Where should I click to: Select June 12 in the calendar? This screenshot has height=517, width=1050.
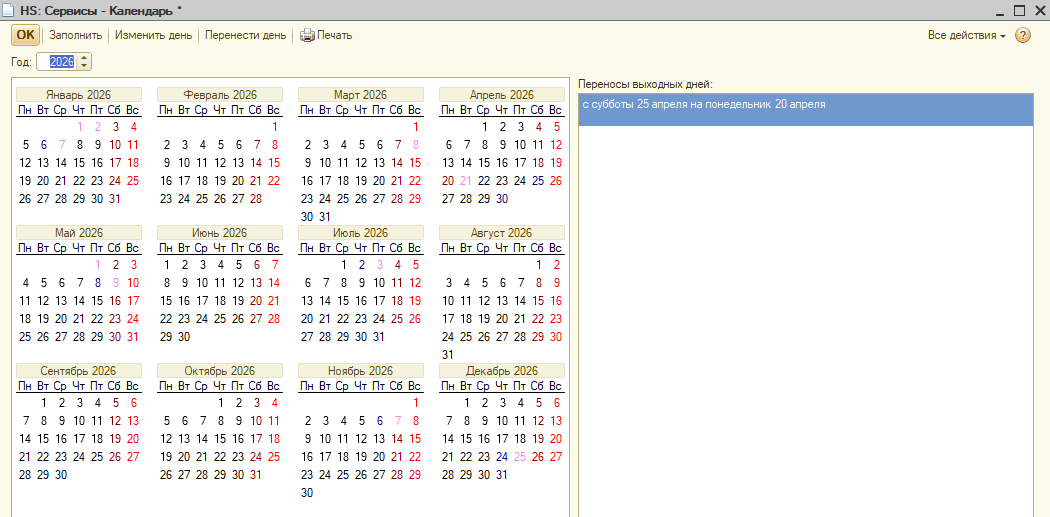tap(238, 283)
